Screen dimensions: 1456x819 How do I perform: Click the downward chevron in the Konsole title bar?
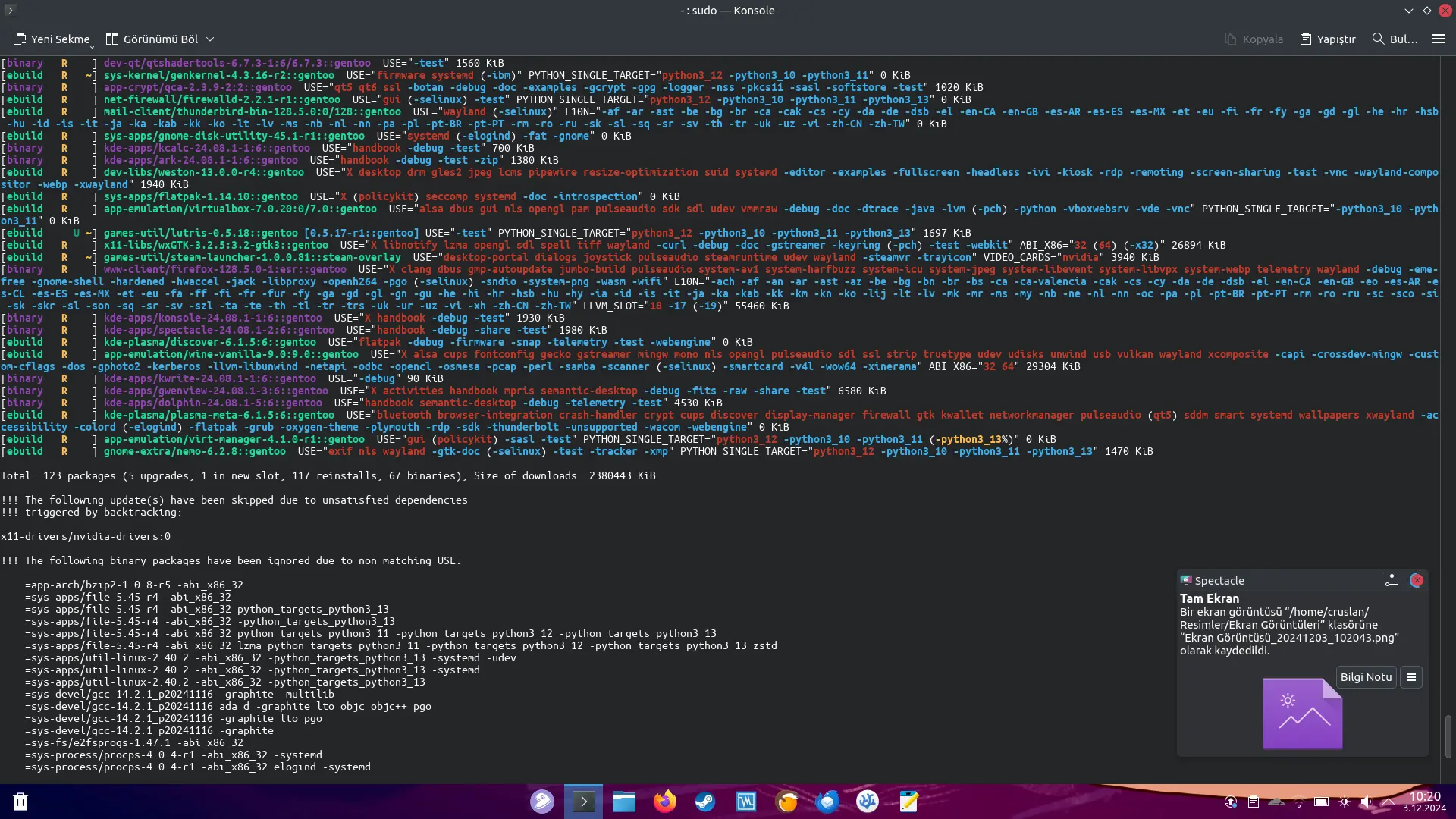[x=1409, y=11]
